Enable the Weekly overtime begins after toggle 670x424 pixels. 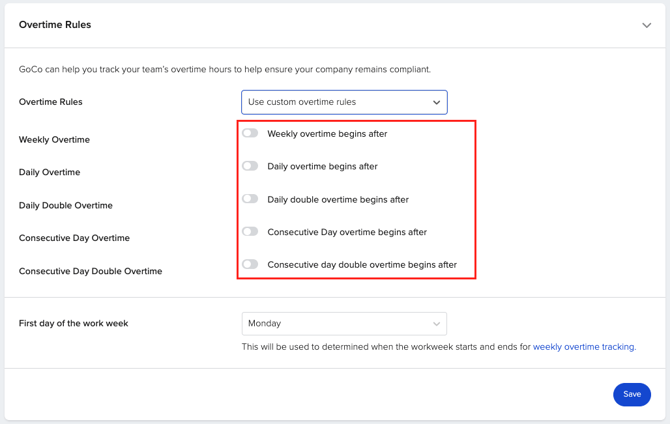(x=250, y=133)
